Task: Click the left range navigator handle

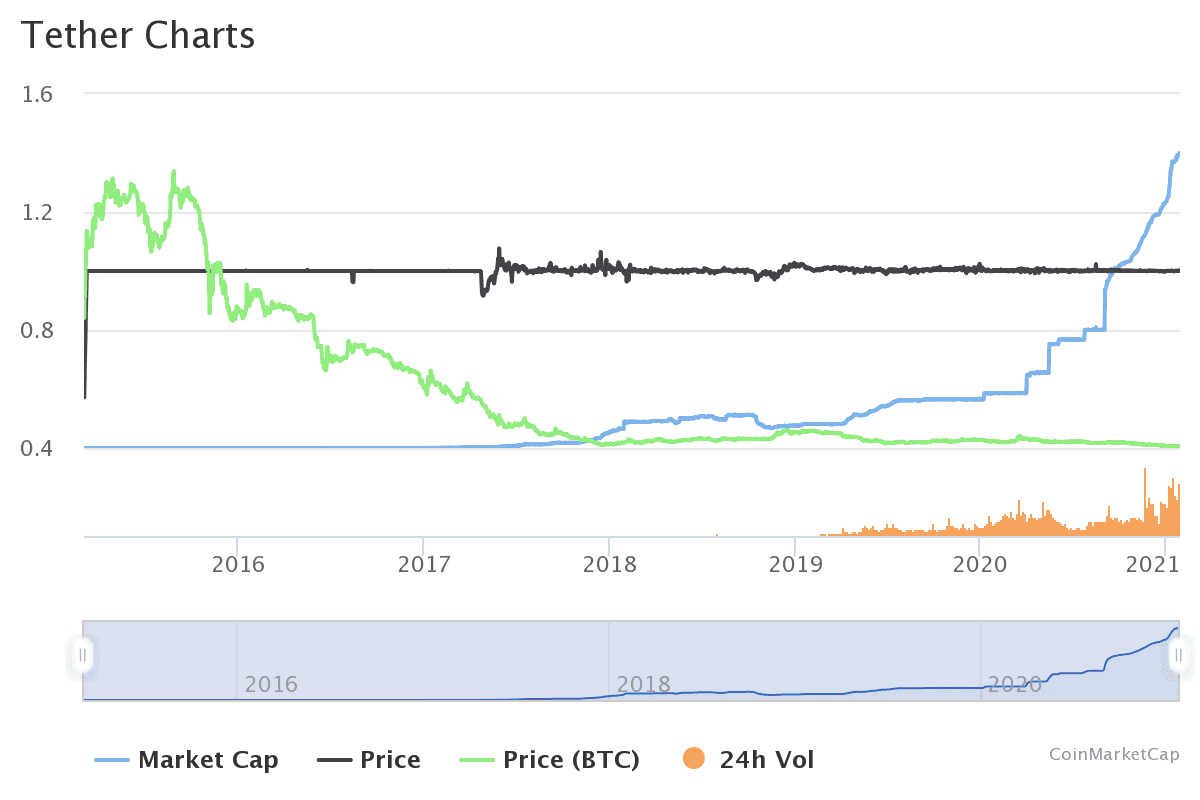Action: [83, 656]
